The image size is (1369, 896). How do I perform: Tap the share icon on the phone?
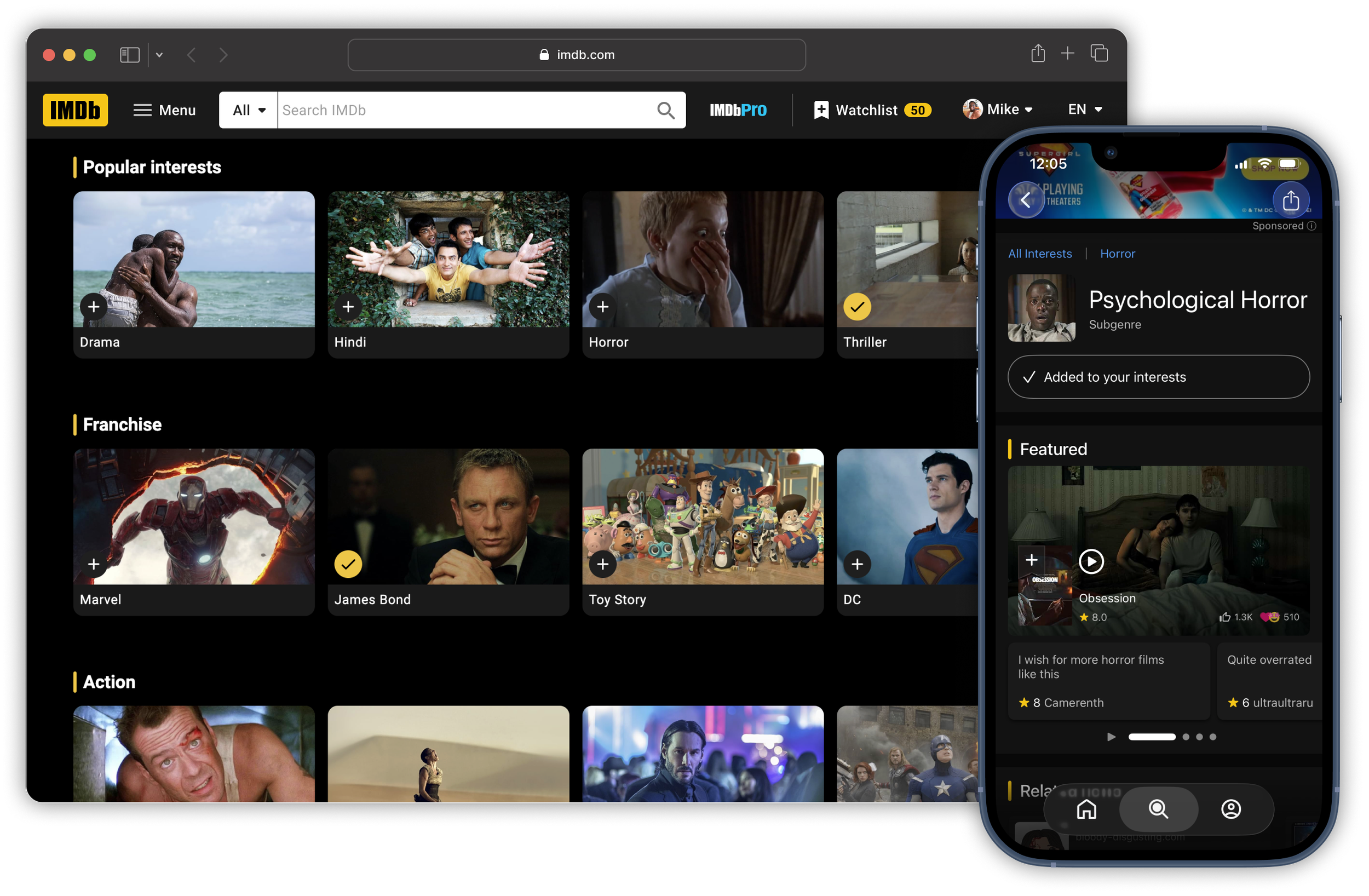click(x=1291, y=200)
